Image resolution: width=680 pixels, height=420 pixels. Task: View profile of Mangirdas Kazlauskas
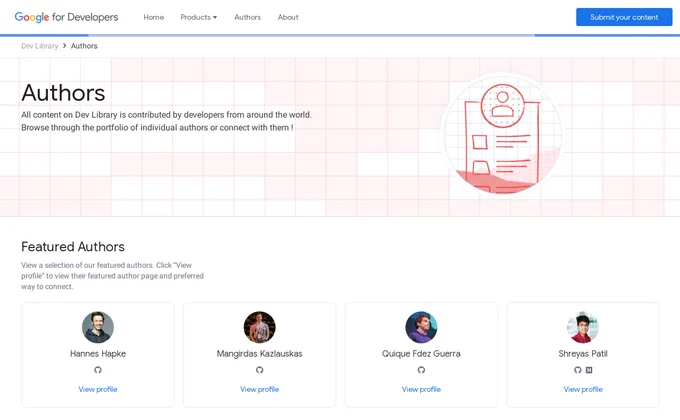point(259,389)
